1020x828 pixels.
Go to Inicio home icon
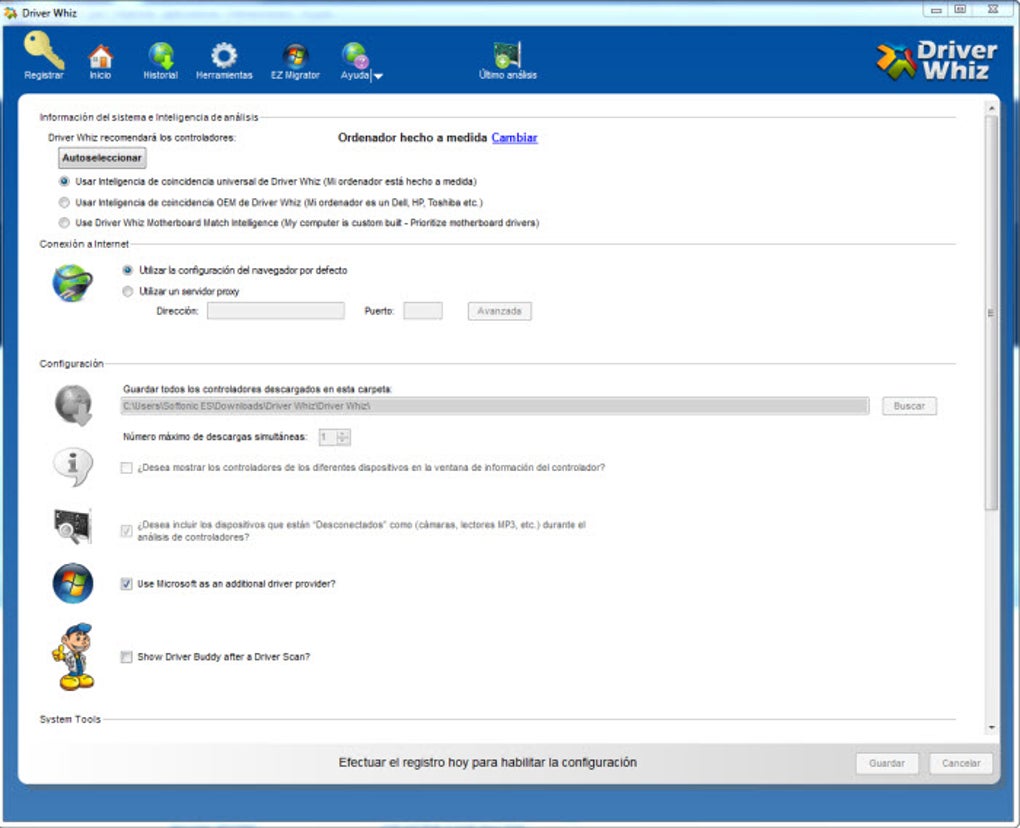point(100,57)
